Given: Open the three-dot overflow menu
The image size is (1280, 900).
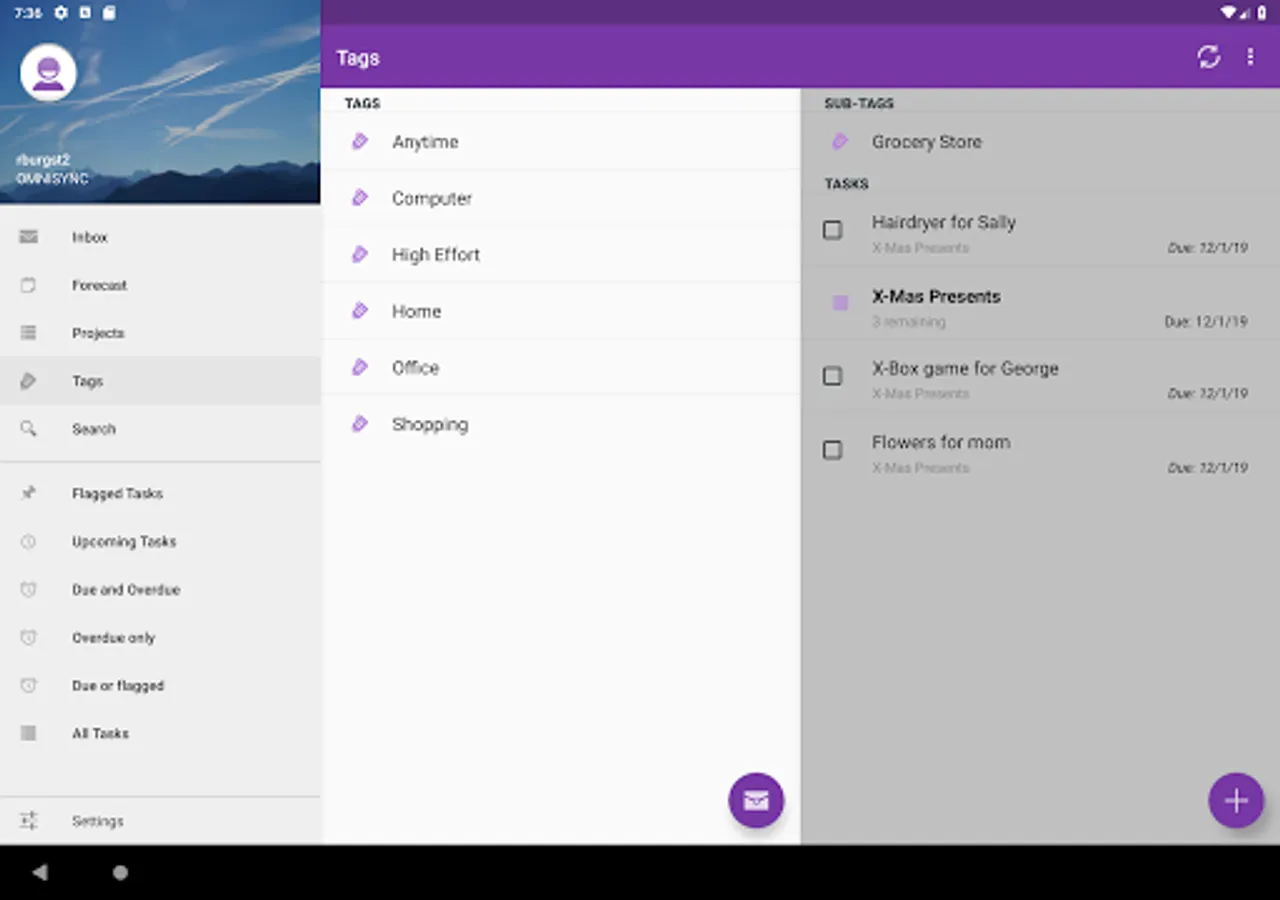Looking at the screenshot, I should [x=1250, y=57].
